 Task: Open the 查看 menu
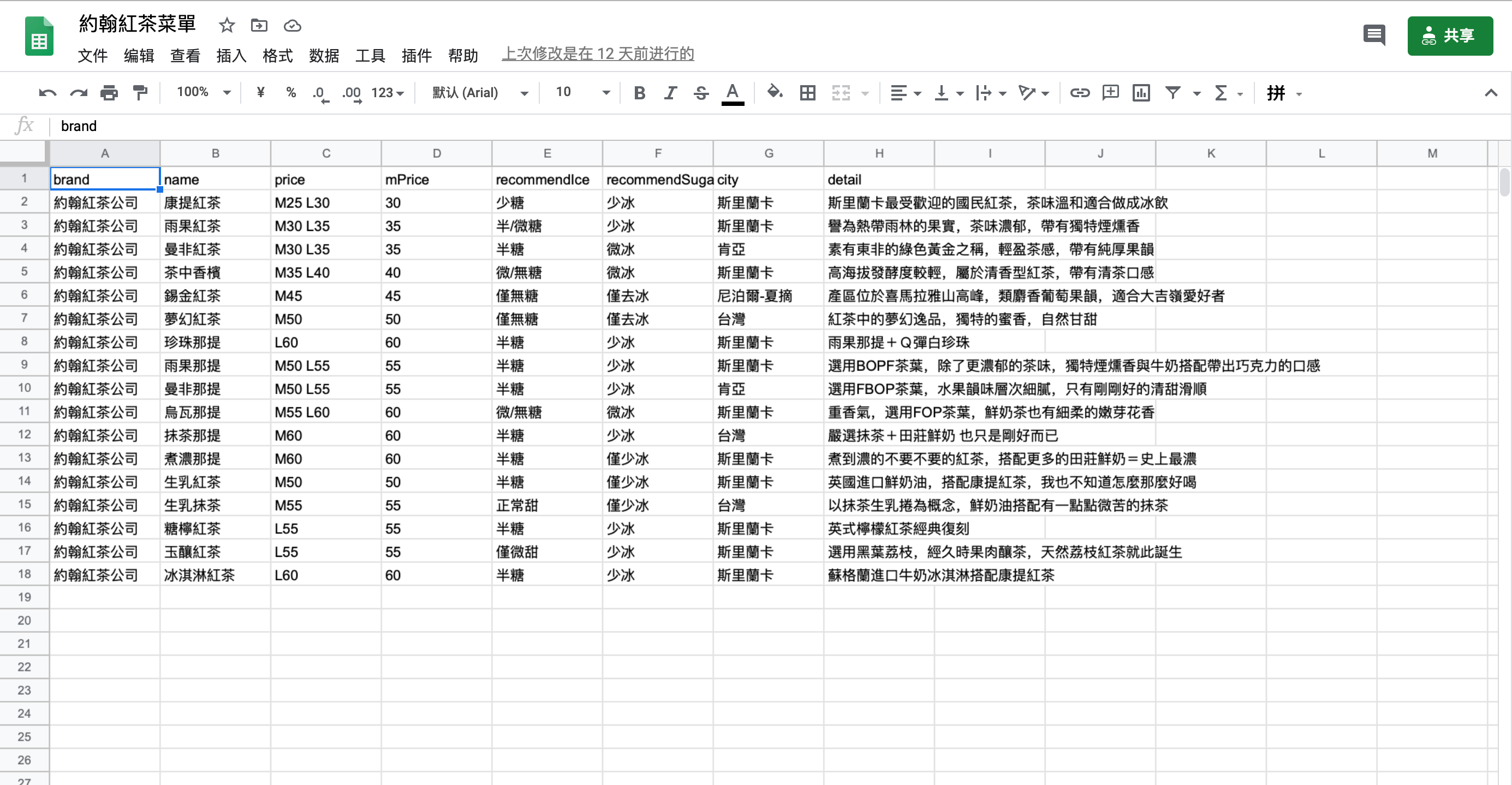(x=186, y=56)
